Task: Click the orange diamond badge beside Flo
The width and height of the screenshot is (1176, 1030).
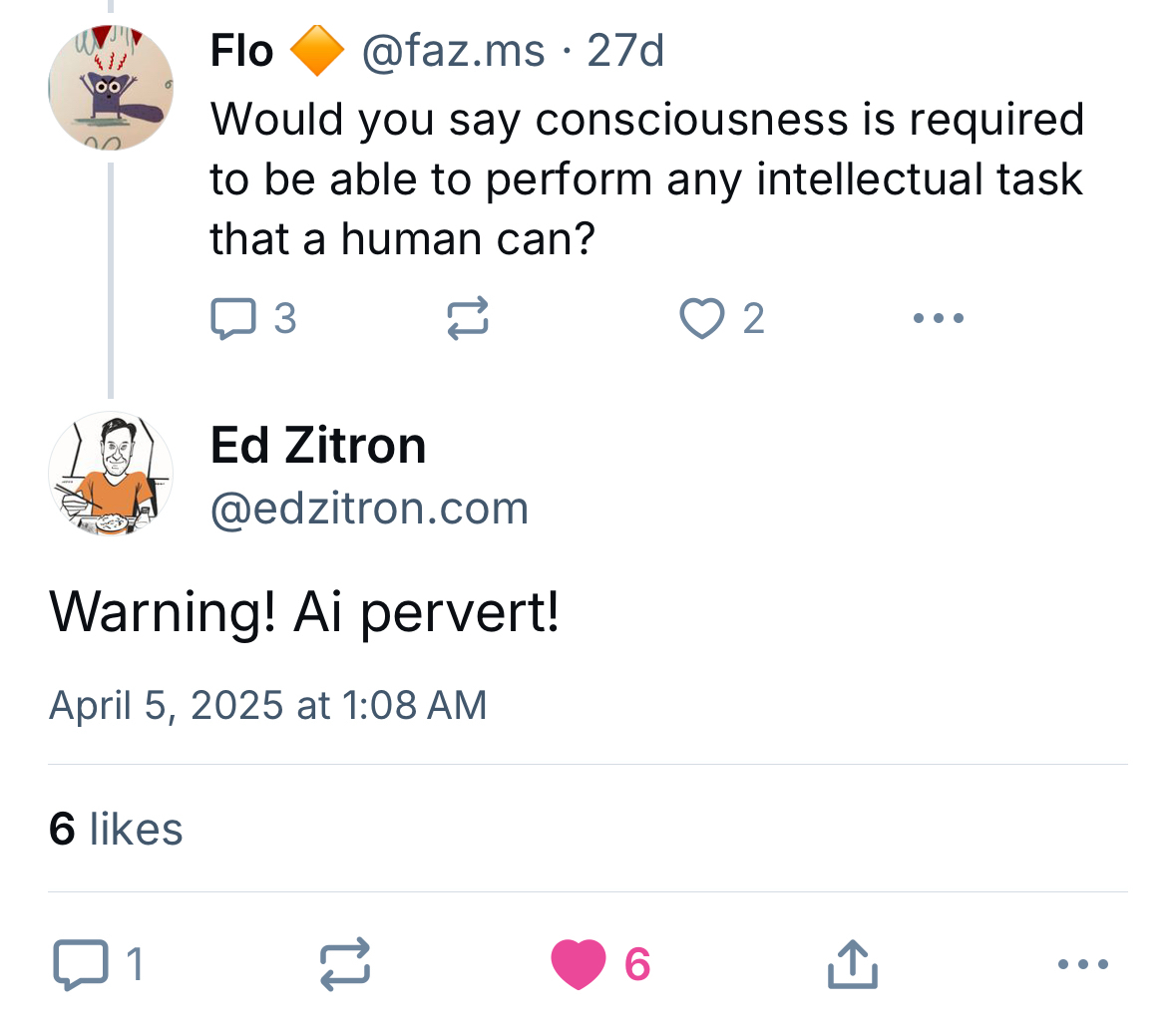Action: pyautogui.click(x=316, y=51)
